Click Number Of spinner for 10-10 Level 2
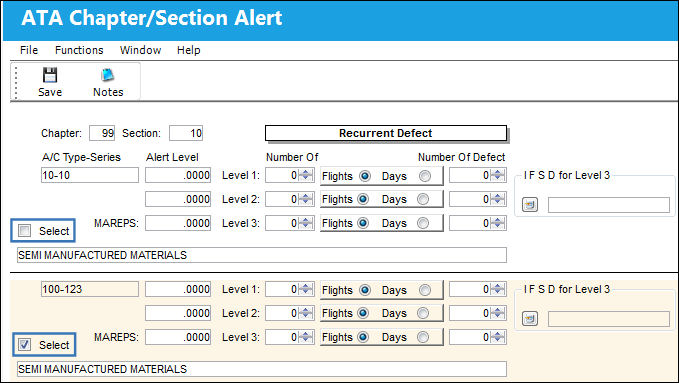The image size is (679, 383). [306, 199]
